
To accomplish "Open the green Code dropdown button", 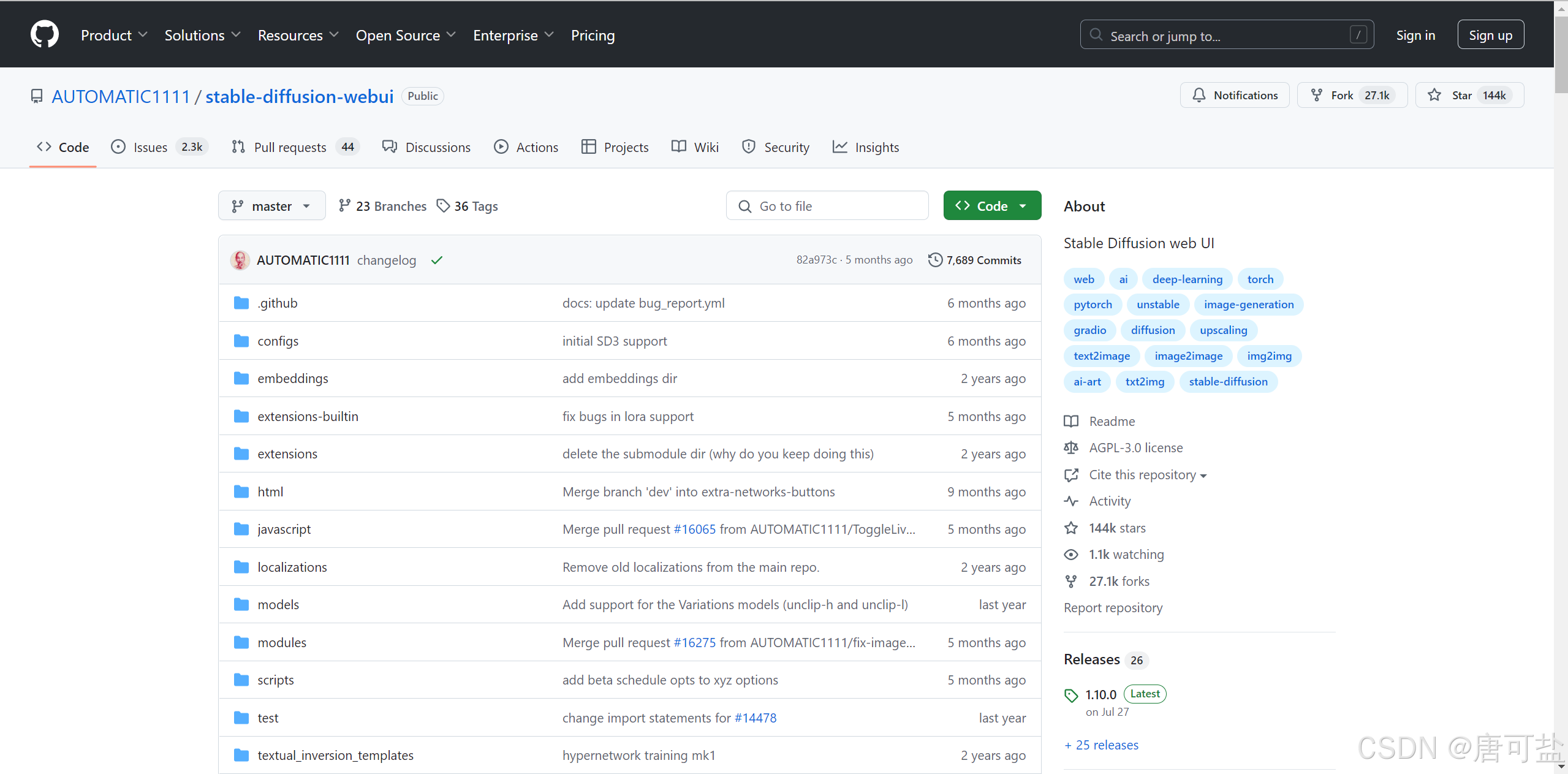I will point(992,206).
